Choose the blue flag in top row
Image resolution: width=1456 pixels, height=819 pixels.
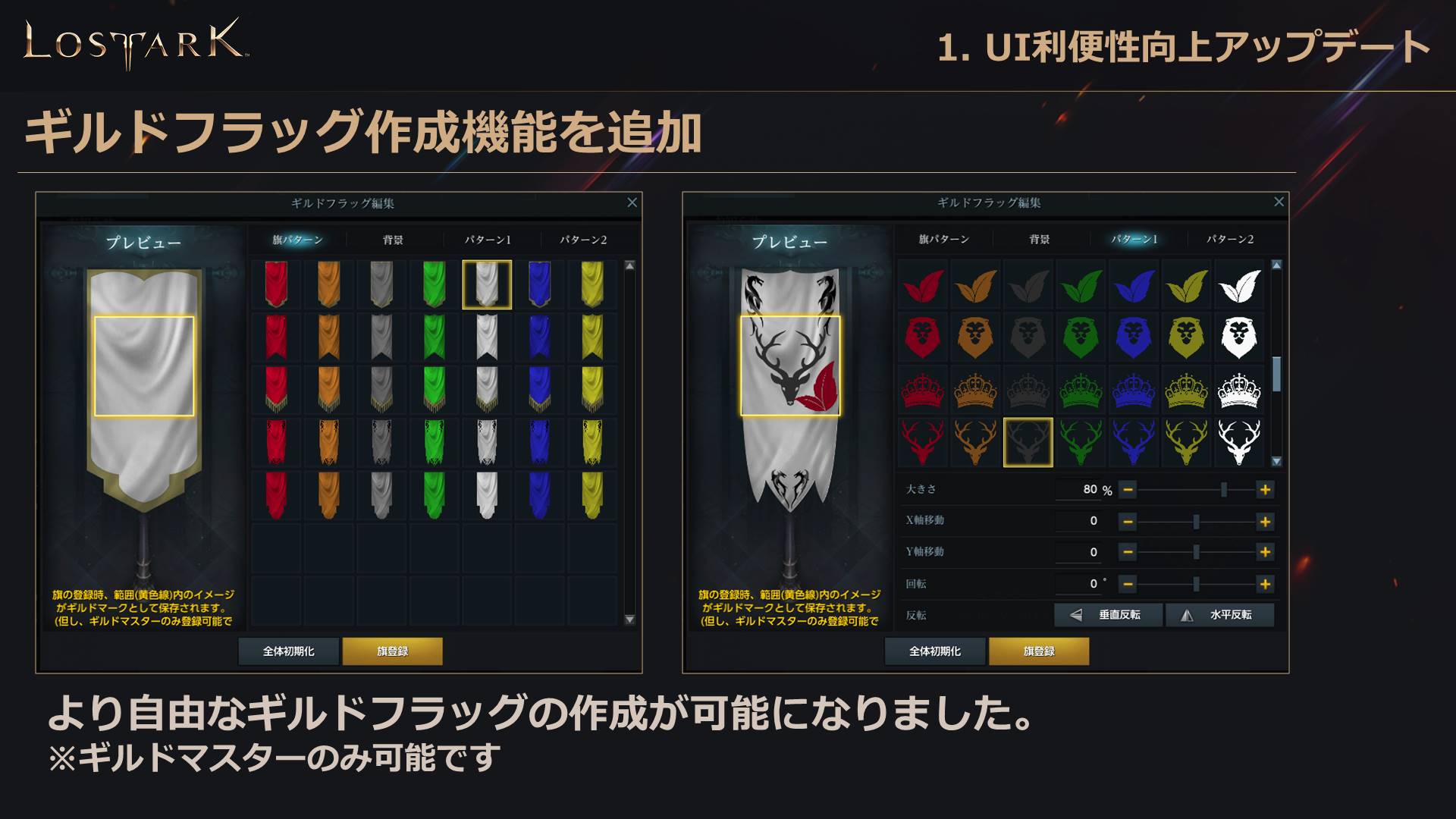coord(539,284)
